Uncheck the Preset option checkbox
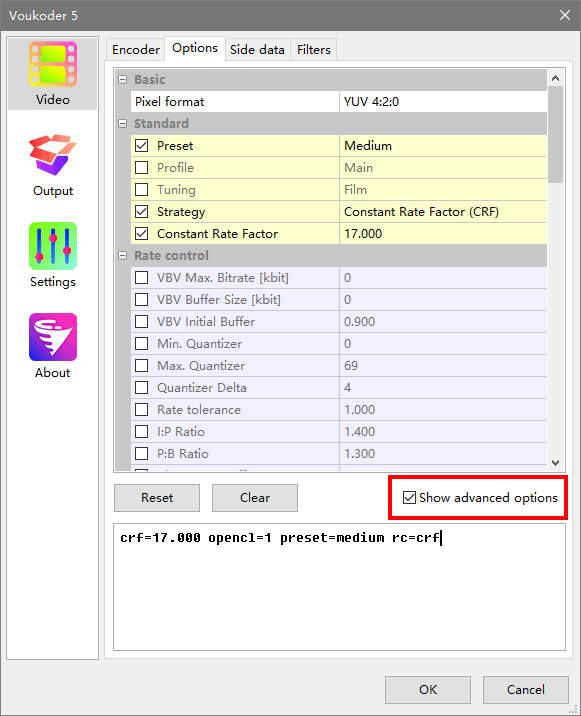This screenshot has width=581, height=716. (x=142, y=146)
